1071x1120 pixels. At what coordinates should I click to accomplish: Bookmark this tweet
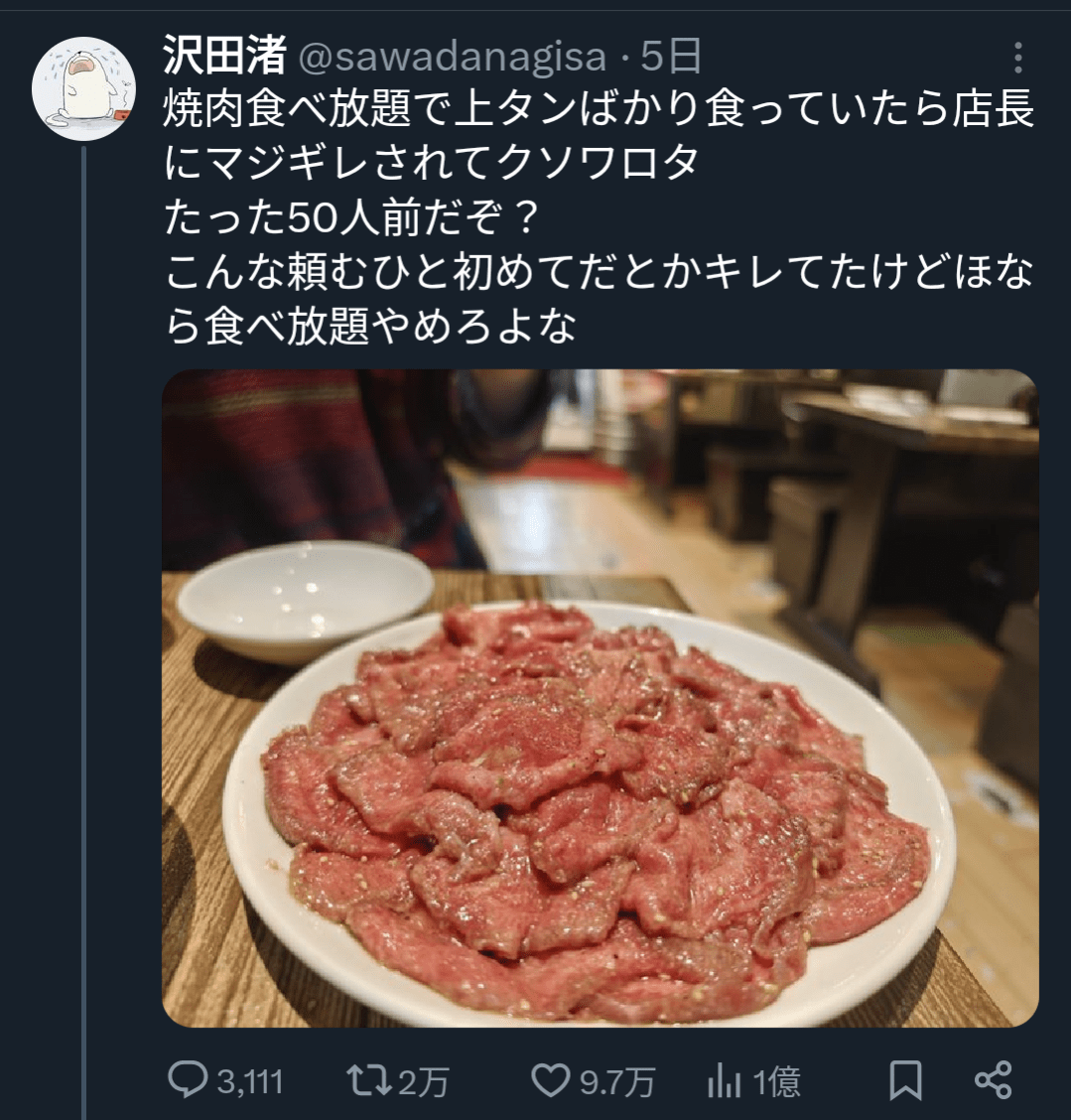click(904, 1080)
